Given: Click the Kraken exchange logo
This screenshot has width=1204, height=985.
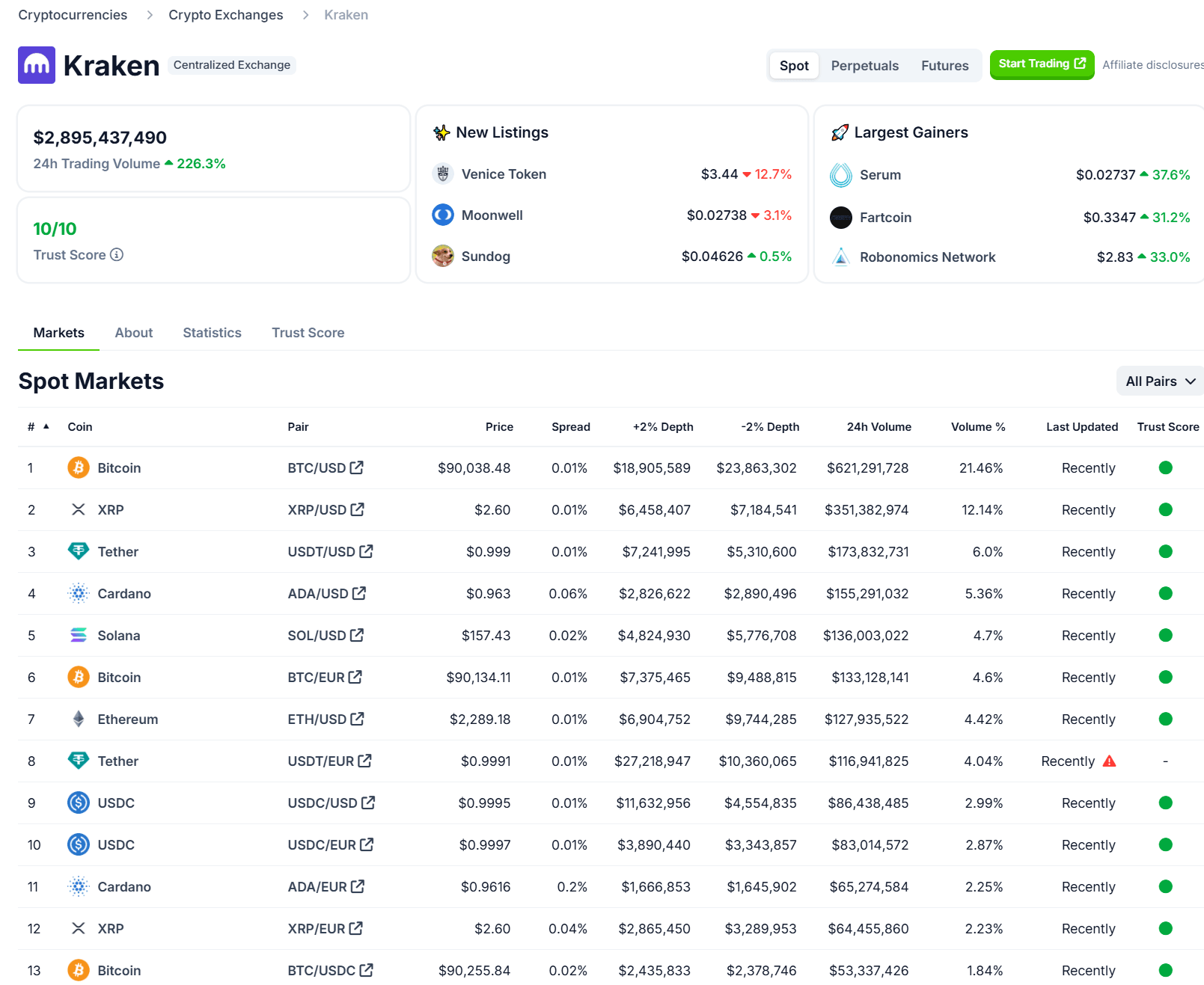Looking at the screenshot, I should pos(37,65).
